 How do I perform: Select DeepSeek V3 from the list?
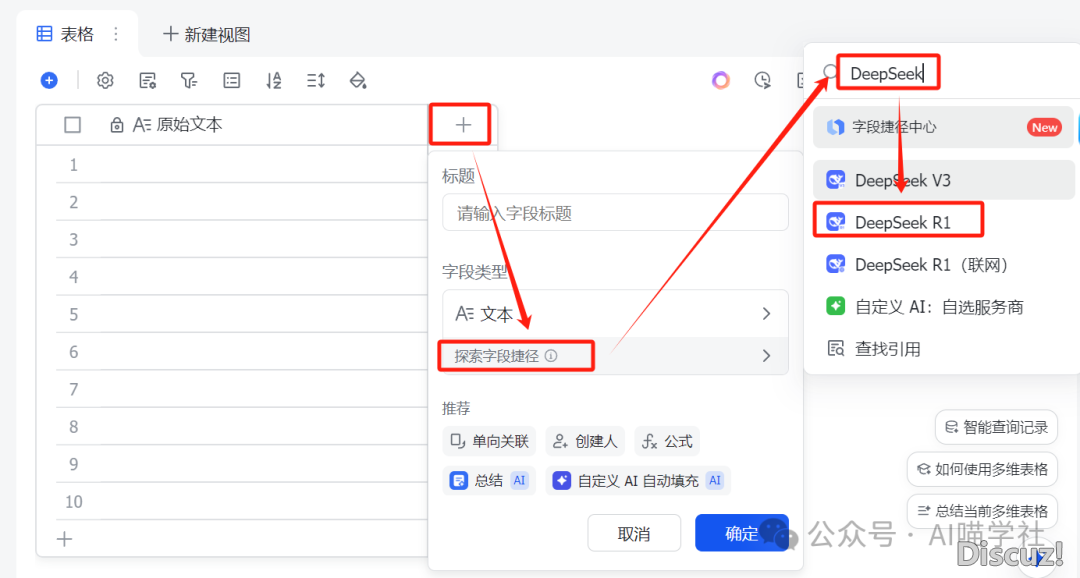[x=943, y=180]
